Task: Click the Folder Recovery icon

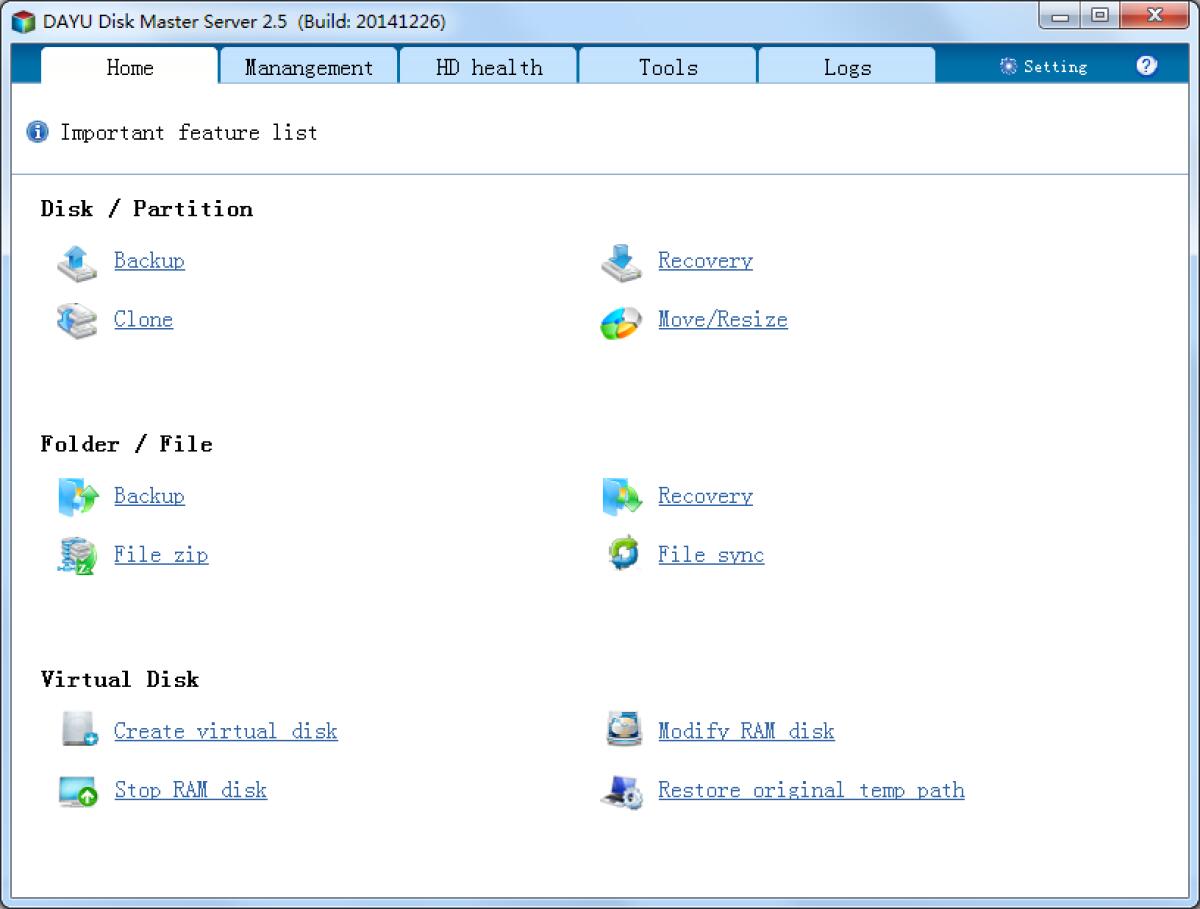Action: pyautogui.click(x=622, y=496)
